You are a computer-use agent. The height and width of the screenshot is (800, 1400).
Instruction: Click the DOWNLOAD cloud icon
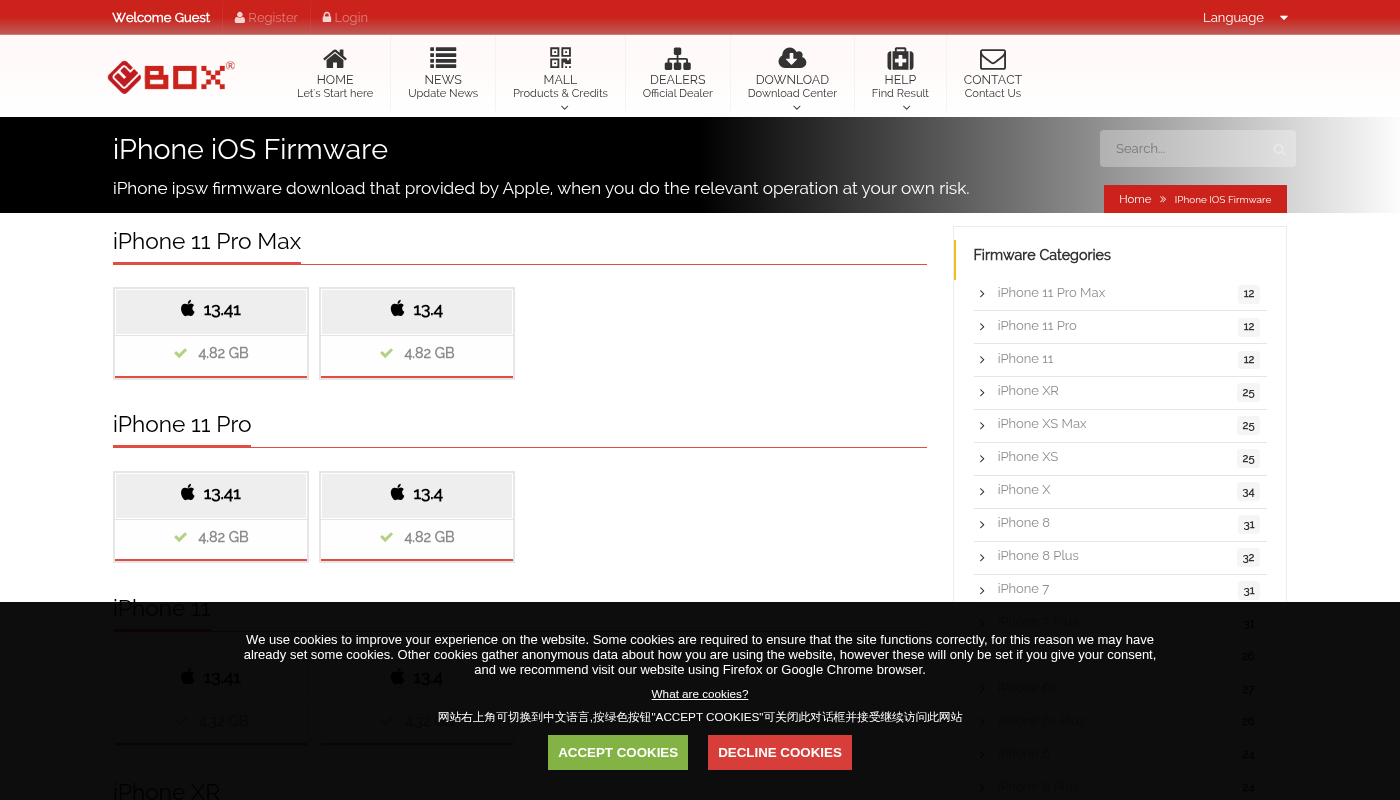[x=792, y=58]
